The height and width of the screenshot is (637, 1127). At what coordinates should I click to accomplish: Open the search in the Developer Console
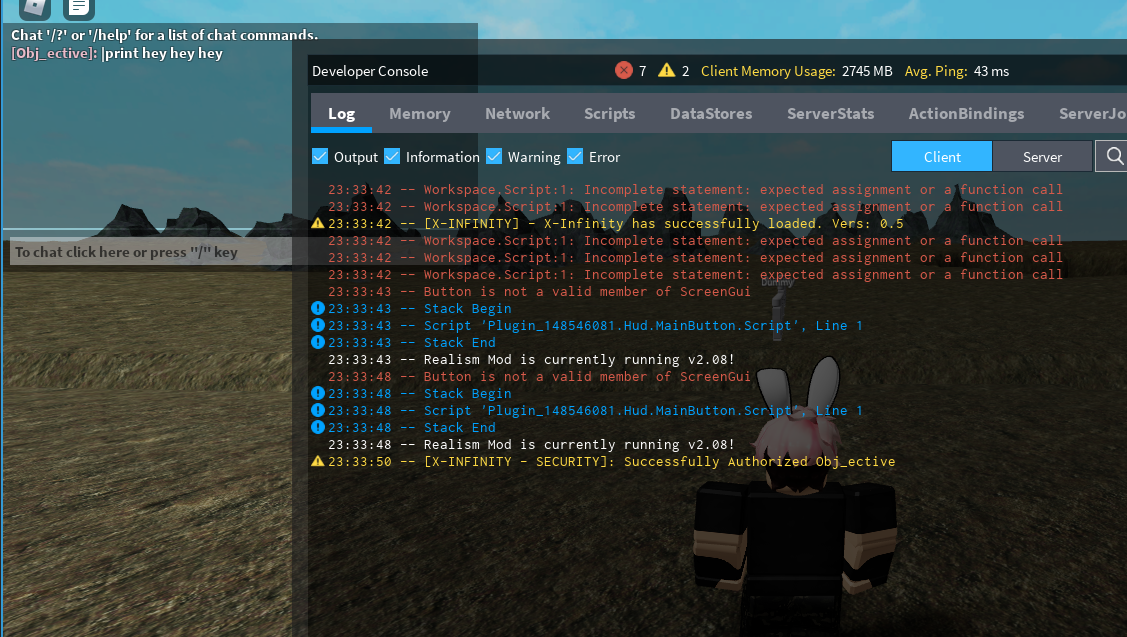click(1112, 156)
